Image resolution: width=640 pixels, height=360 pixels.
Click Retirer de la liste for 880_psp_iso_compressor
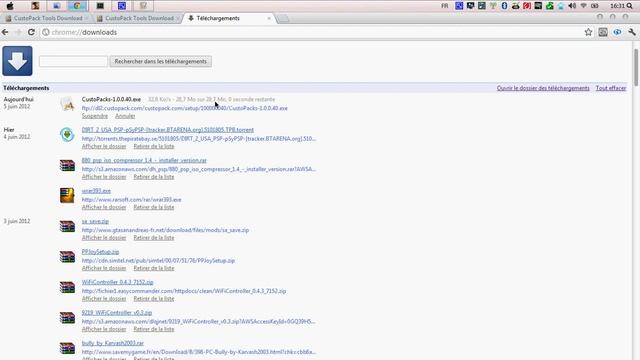point(153,177)
